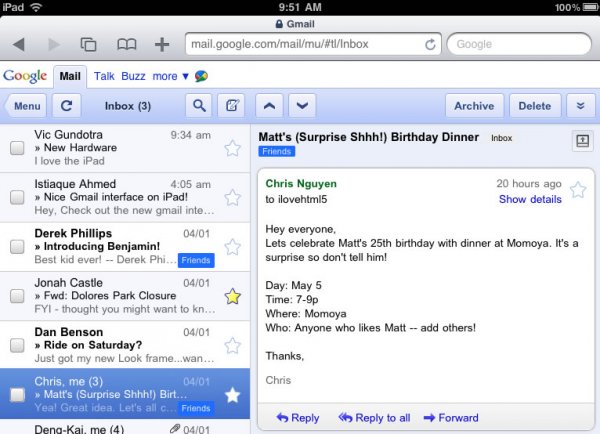Go to next conversation down arrow
The height and width of the screenshot is (434, 600).
(302, 106)
